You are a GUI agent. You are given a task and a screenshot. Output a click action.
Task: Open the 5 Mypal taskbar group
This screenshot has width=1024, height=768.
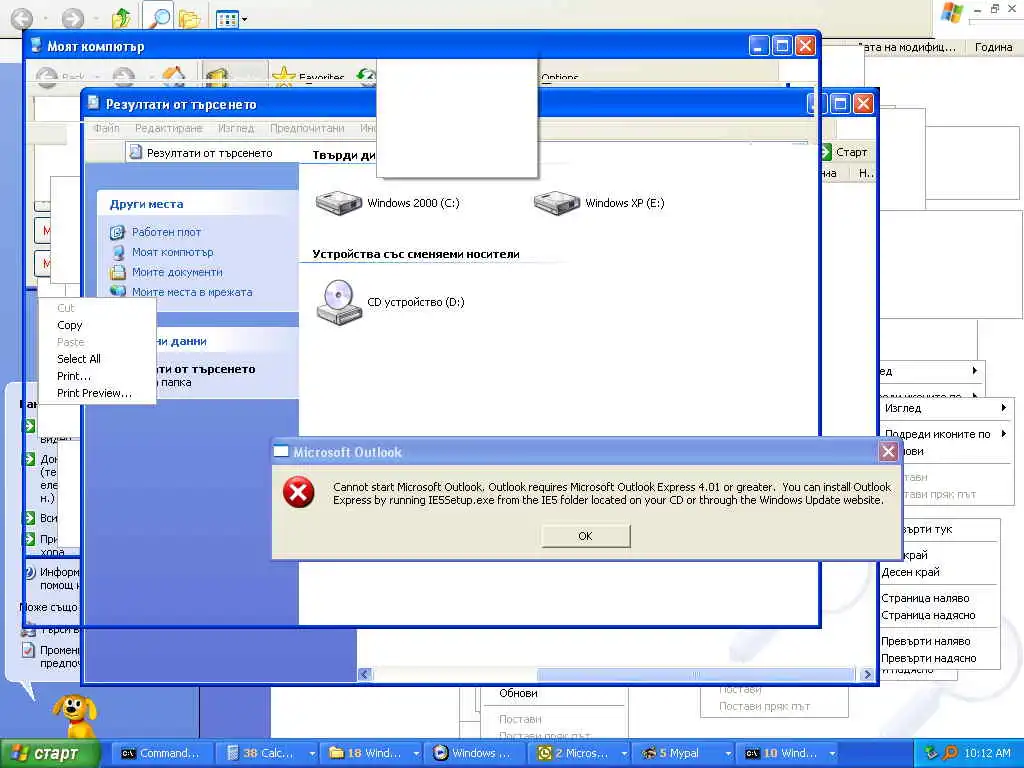[678, 754]
